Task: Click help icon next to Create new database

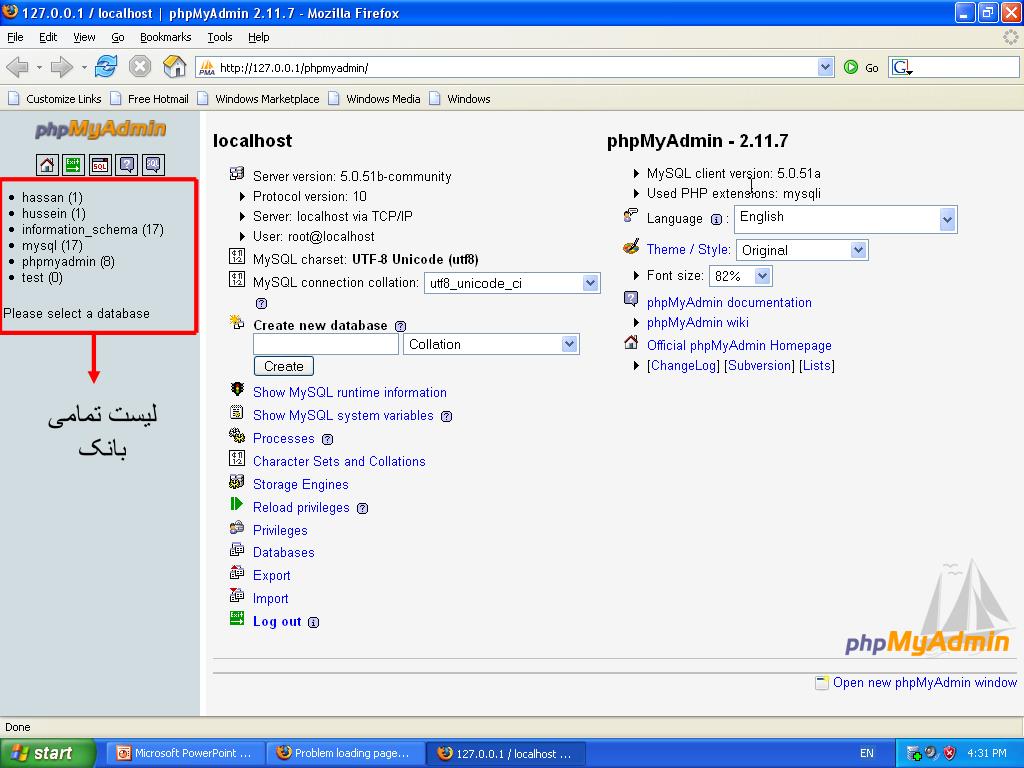Action: coord(400,326)
